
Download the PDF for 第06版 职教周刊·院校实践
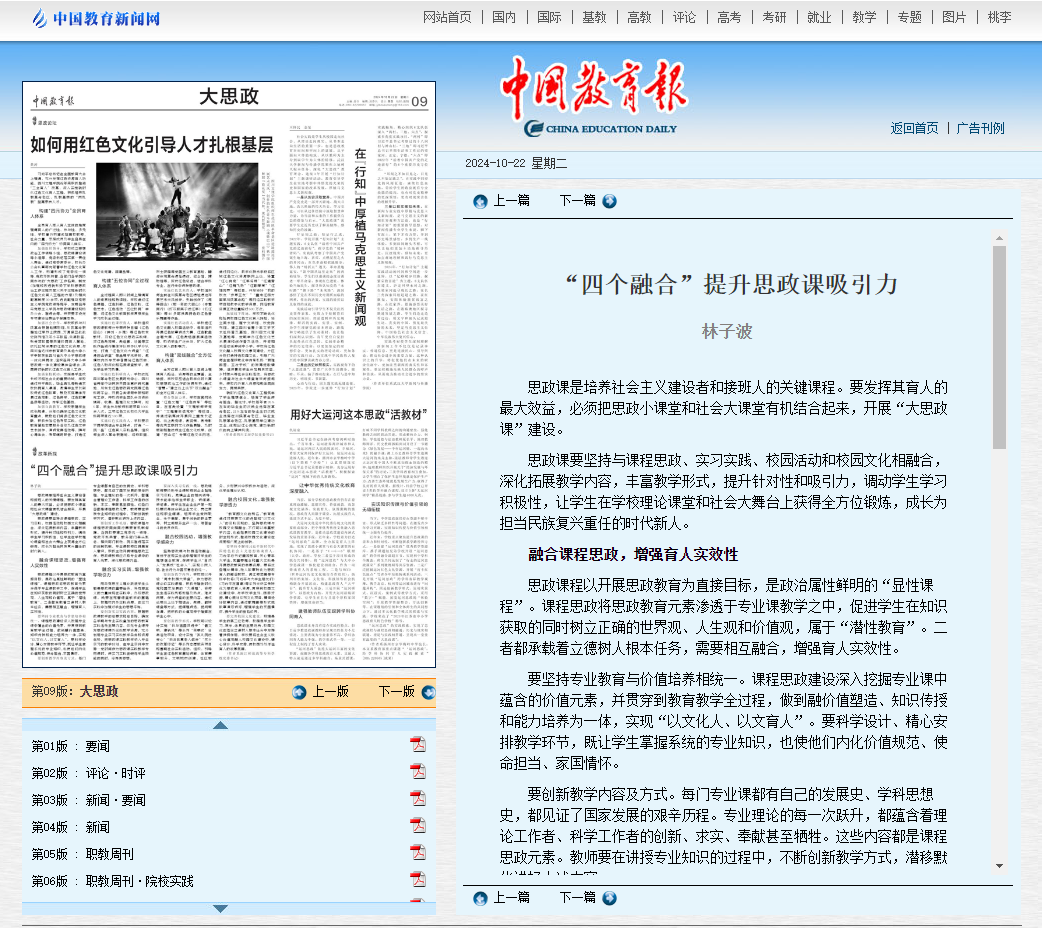[417, 879]
